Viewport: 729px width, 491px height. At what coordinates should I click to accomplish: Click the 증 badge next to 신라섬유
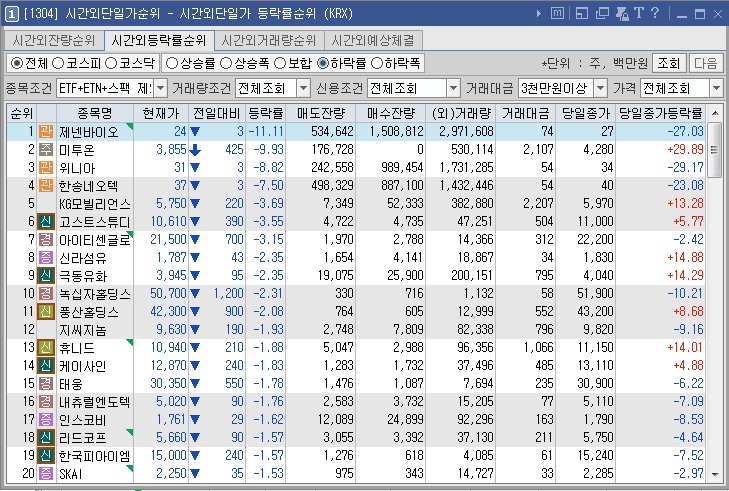click(x=46, y=258)
